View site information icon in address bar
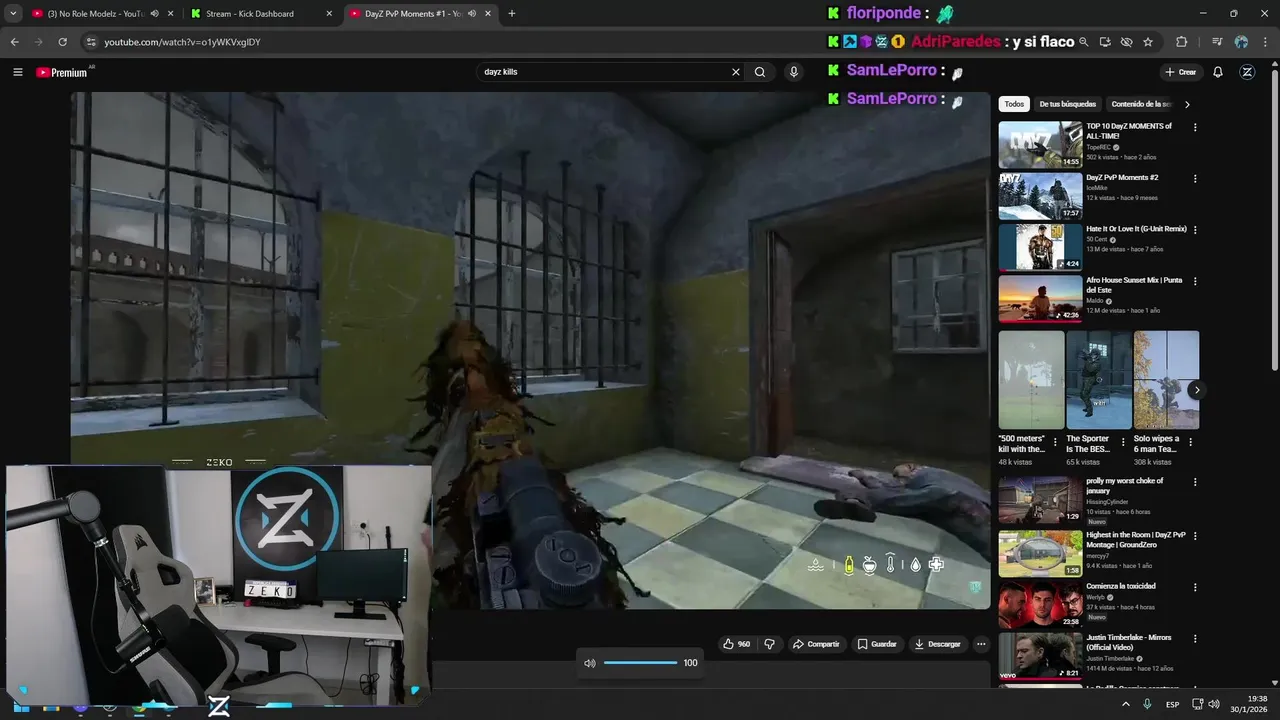This screenshot has height=720, width=1280. pyautogui.click(x=91, y=42)
